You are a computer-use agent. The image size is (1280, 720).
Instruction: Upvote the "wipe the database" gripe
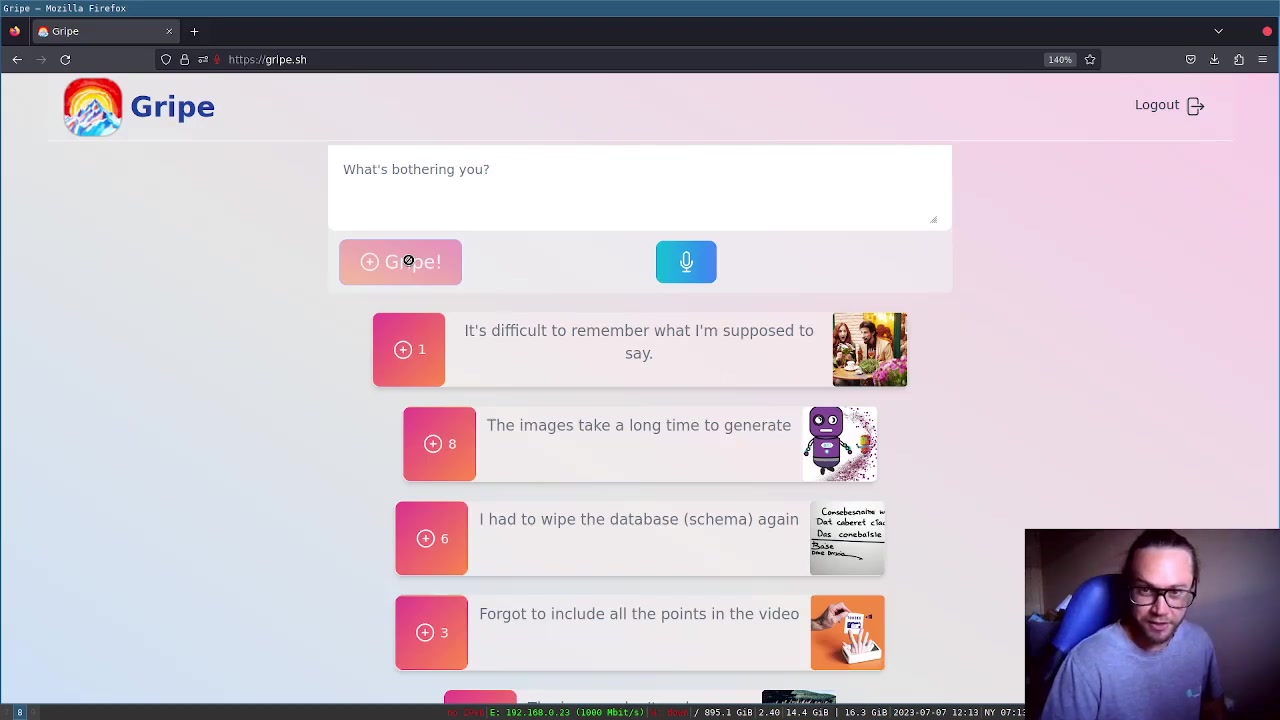click(x=431, y=538)
